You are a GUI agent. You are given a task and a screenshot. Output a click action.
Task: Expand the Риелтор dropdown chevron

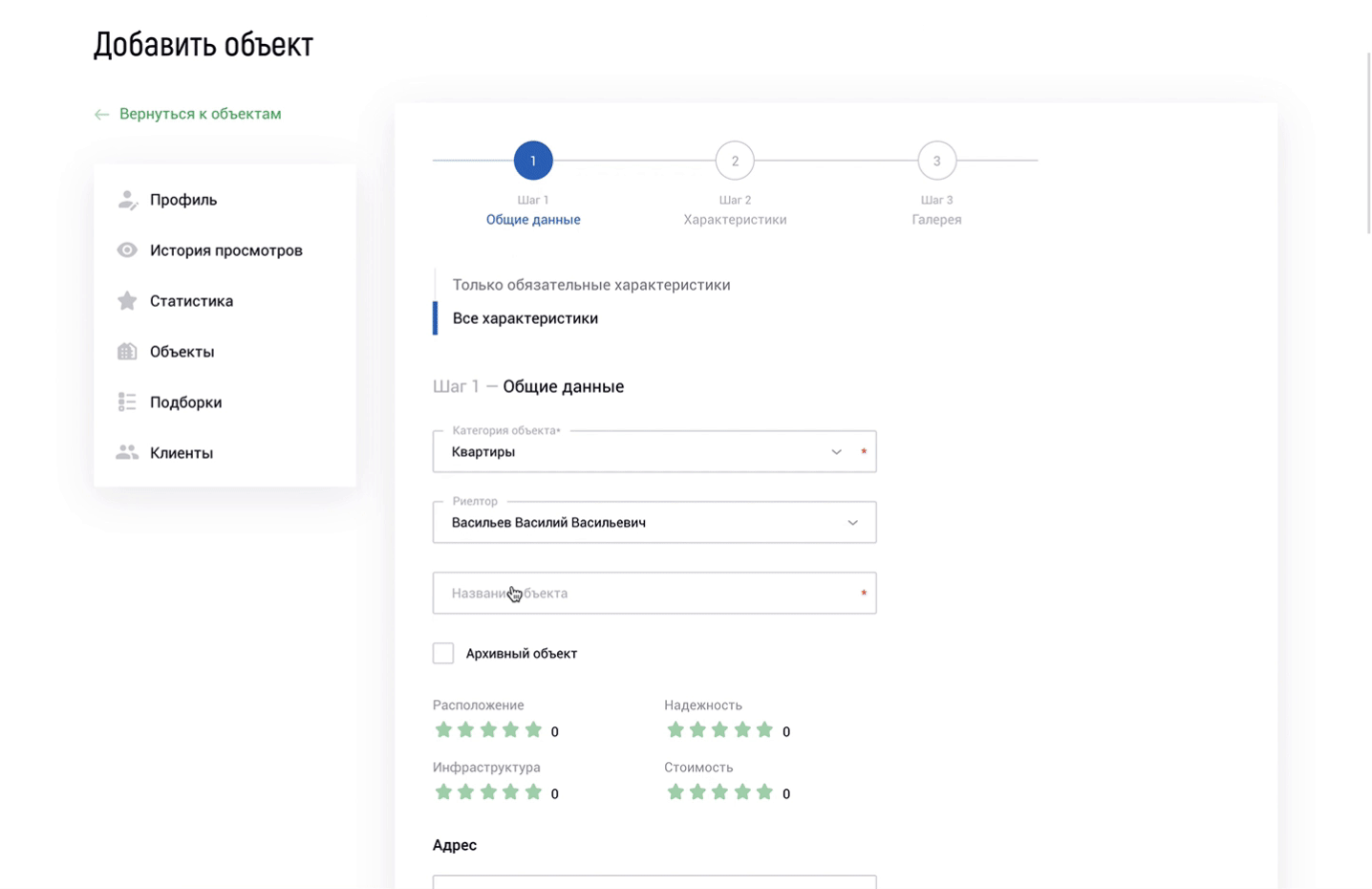[x=852, y=523]
